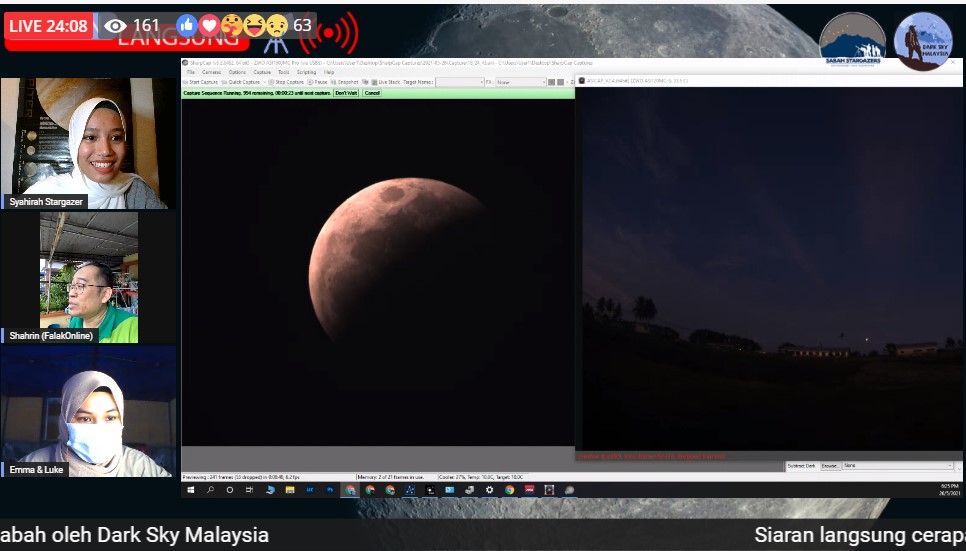Click the Windows Start button
The width and height of the screenshot is (966, 551).
coord(190,490)
